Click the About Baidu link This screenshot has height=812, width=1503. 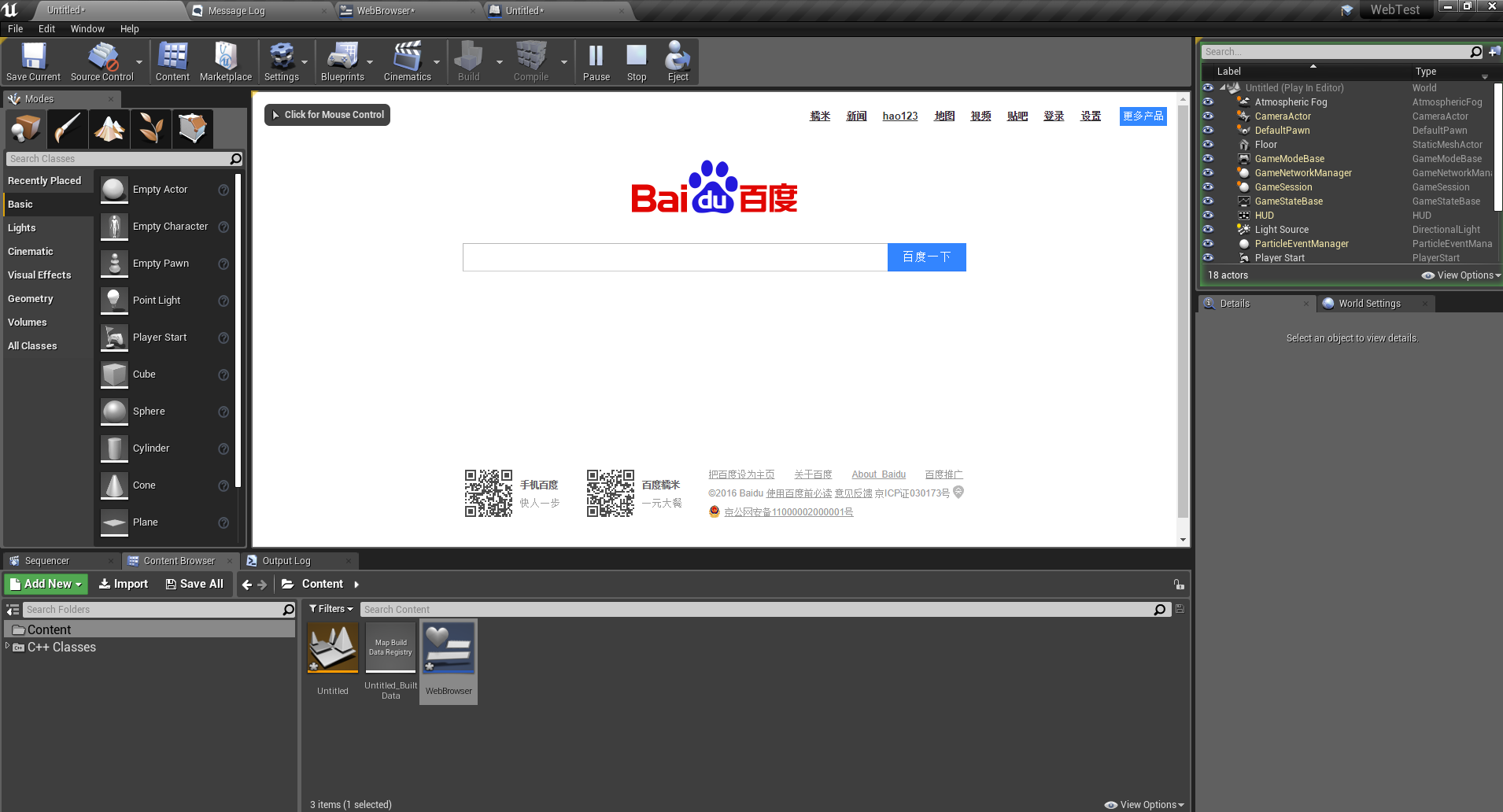point(878,474)
